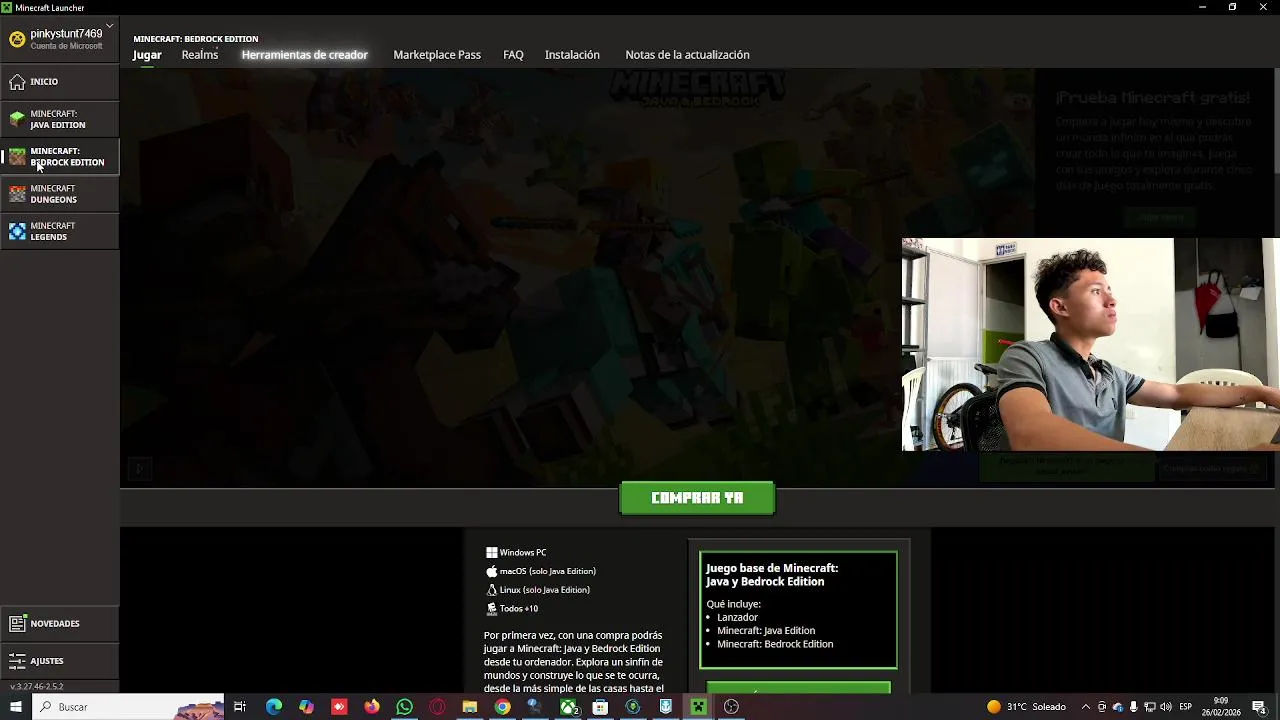Click the pinkystunt7469 account avatar

point(17,39)
